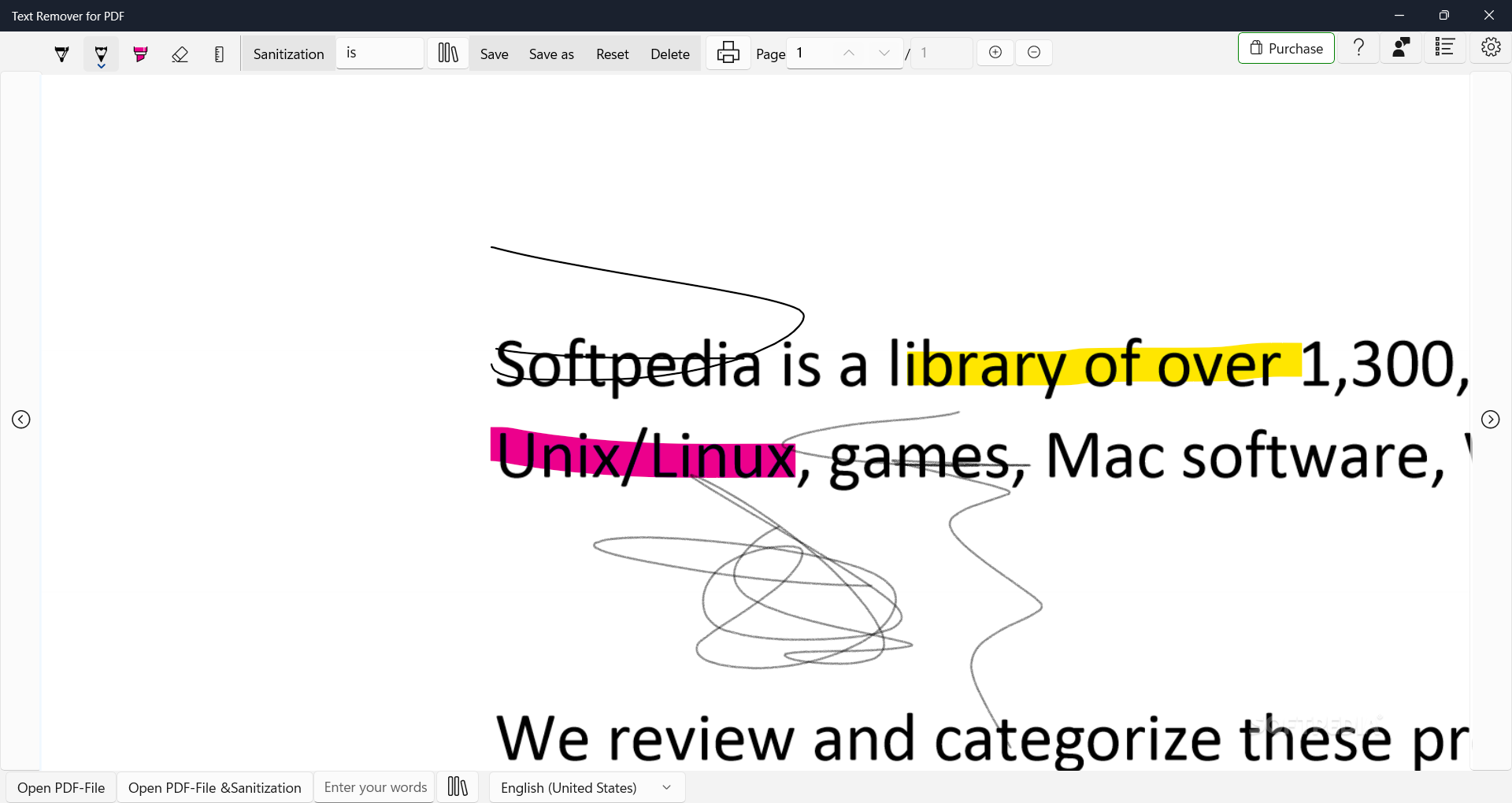Restore down the application window

click(1444, 16)
